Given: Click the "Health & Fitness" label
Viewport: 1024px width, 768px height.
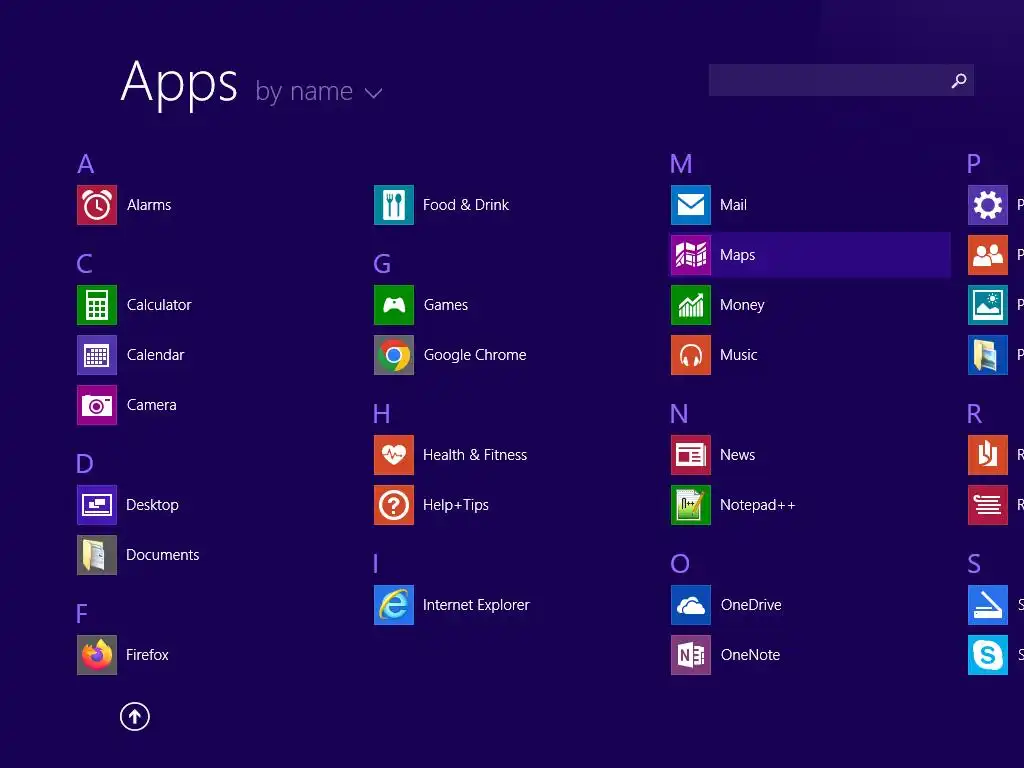Looking at the screenshot, I should pyautogui.click(x=475, y=455).
